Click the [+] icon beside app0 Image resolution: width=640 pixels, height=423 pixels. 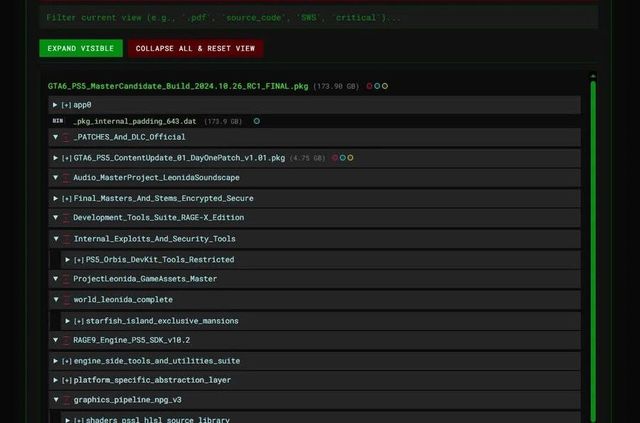66,105
